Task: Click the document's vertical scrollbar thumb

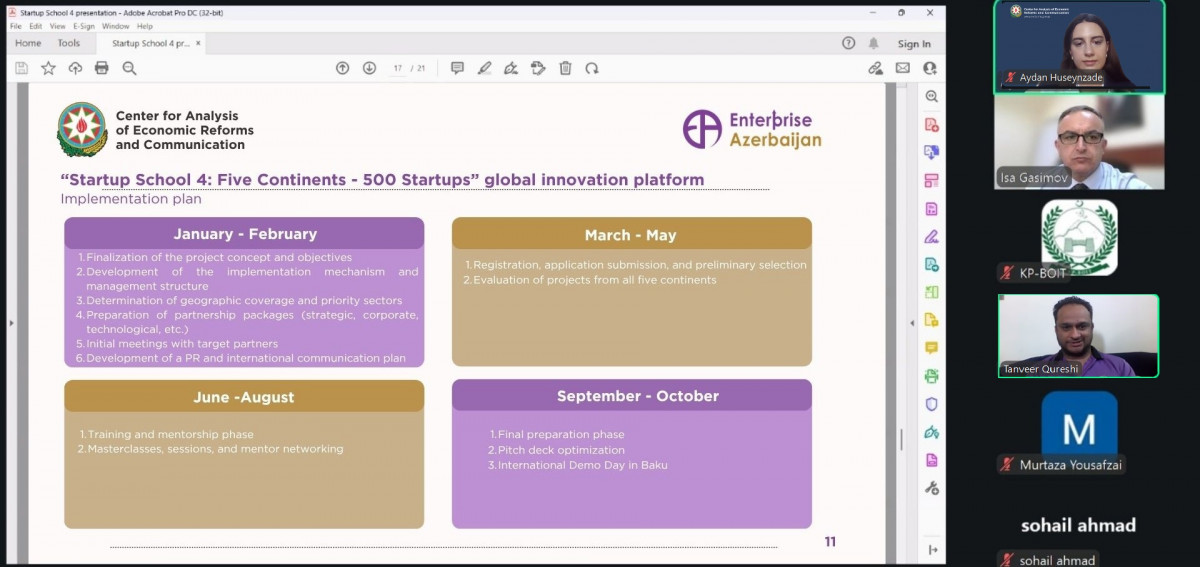Action: click(x=900, y=439)
